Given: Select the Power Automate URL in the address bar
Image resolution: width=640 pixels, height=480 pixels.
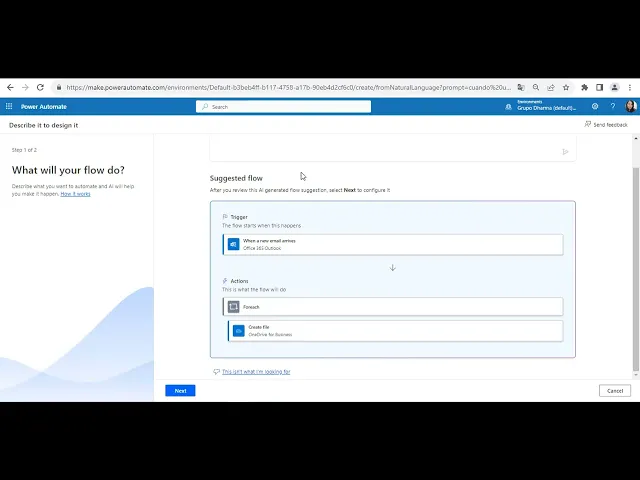Looking at the screenshot, I should point(288,87).
